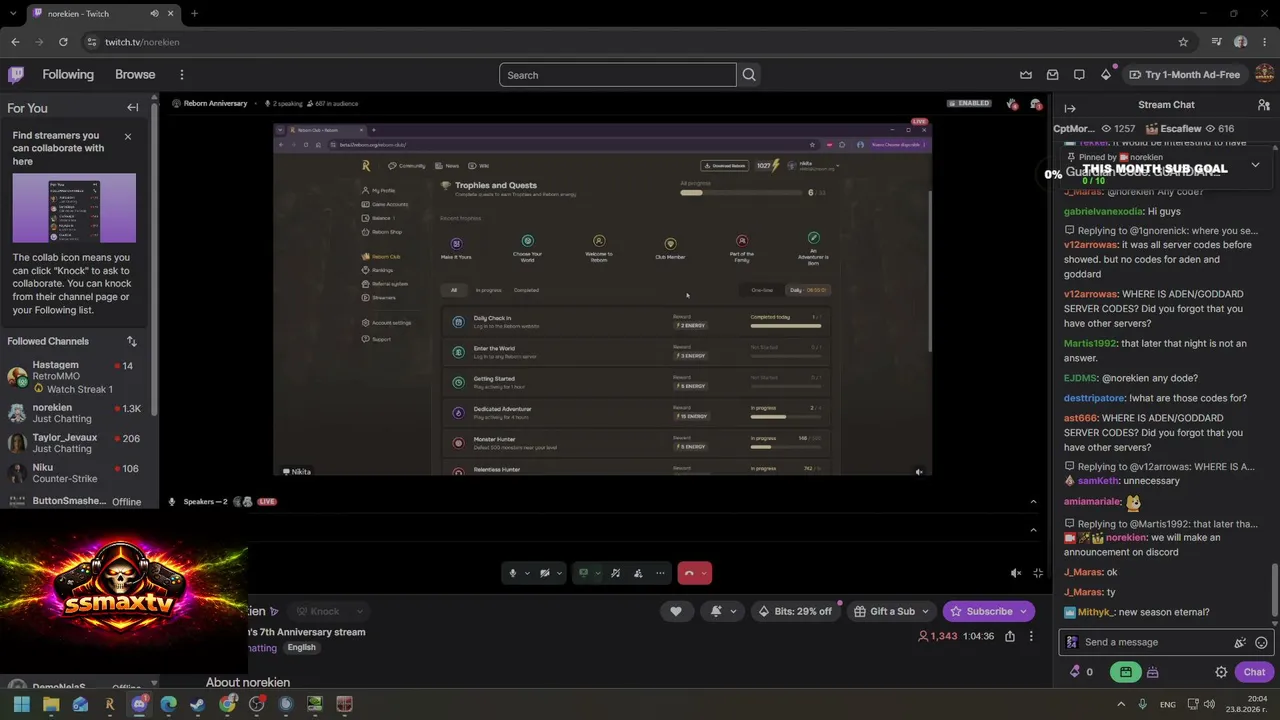Open the Browse page
The height and width of the screenshot is (720, 1280).
pyautogui.click(x=135, y=75)
